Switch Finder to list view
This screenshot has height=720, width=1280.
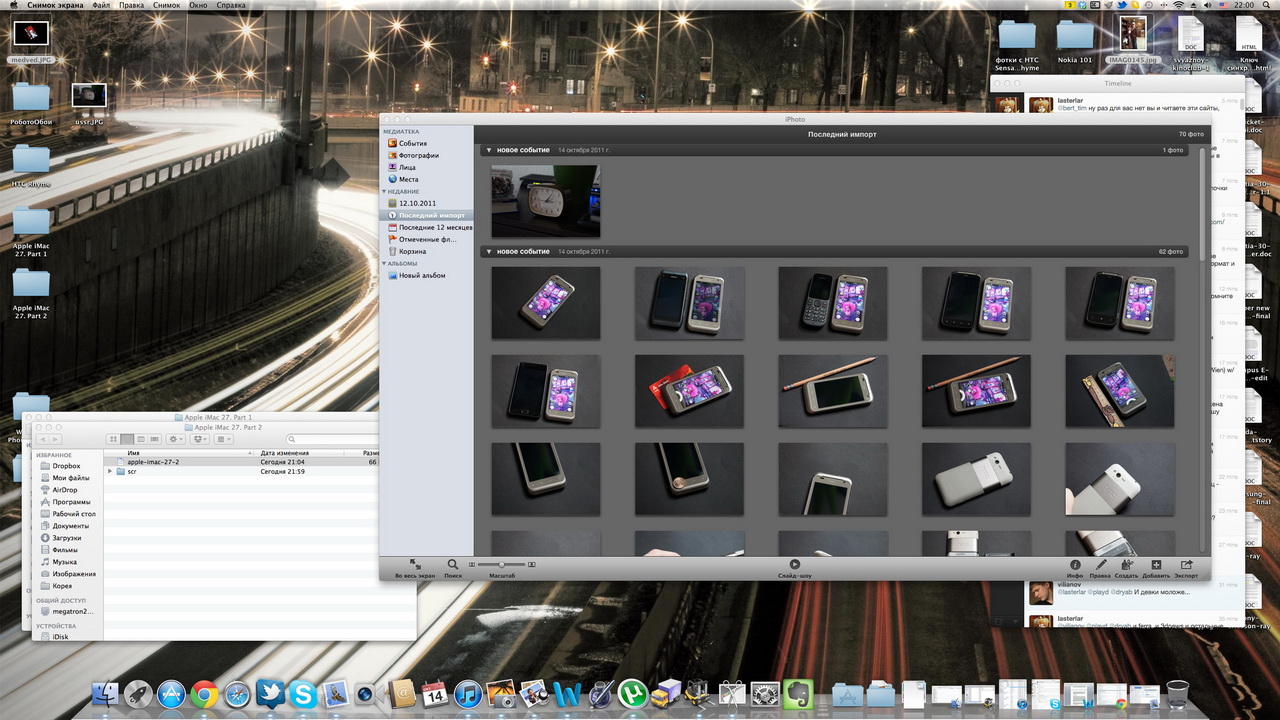(x=127, y=439)
